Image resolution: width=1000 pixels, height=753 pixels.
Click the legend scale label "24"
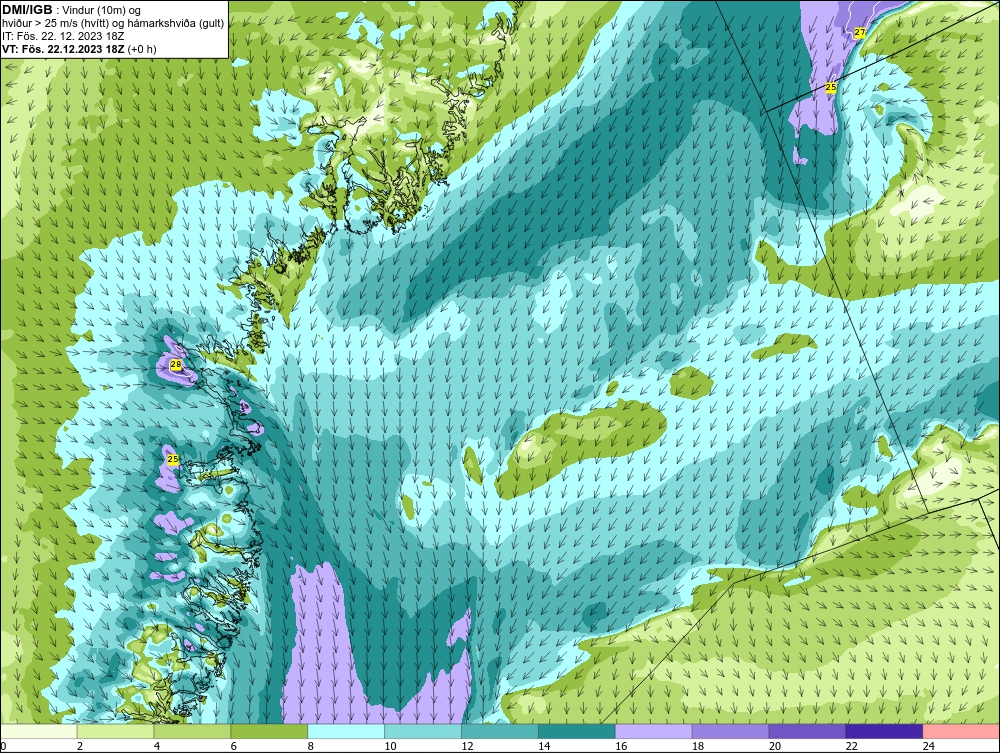tap(928, 746)
